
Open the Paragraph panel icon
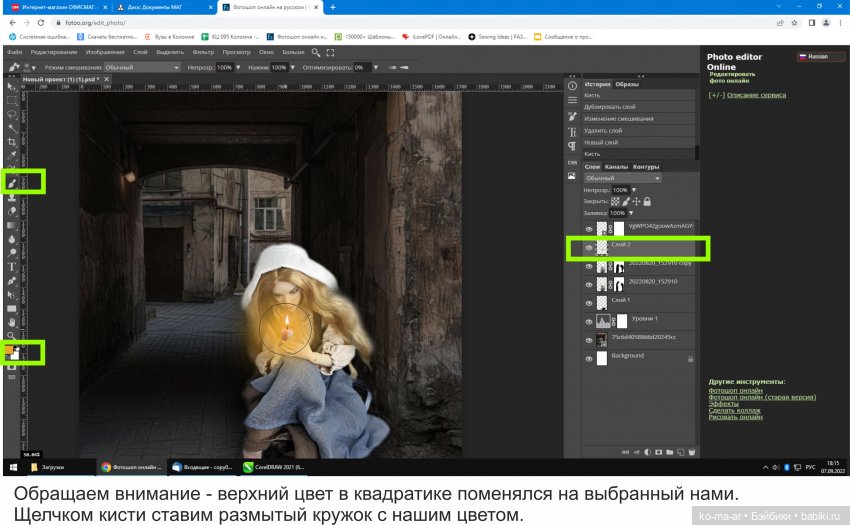tap(572, 146)
